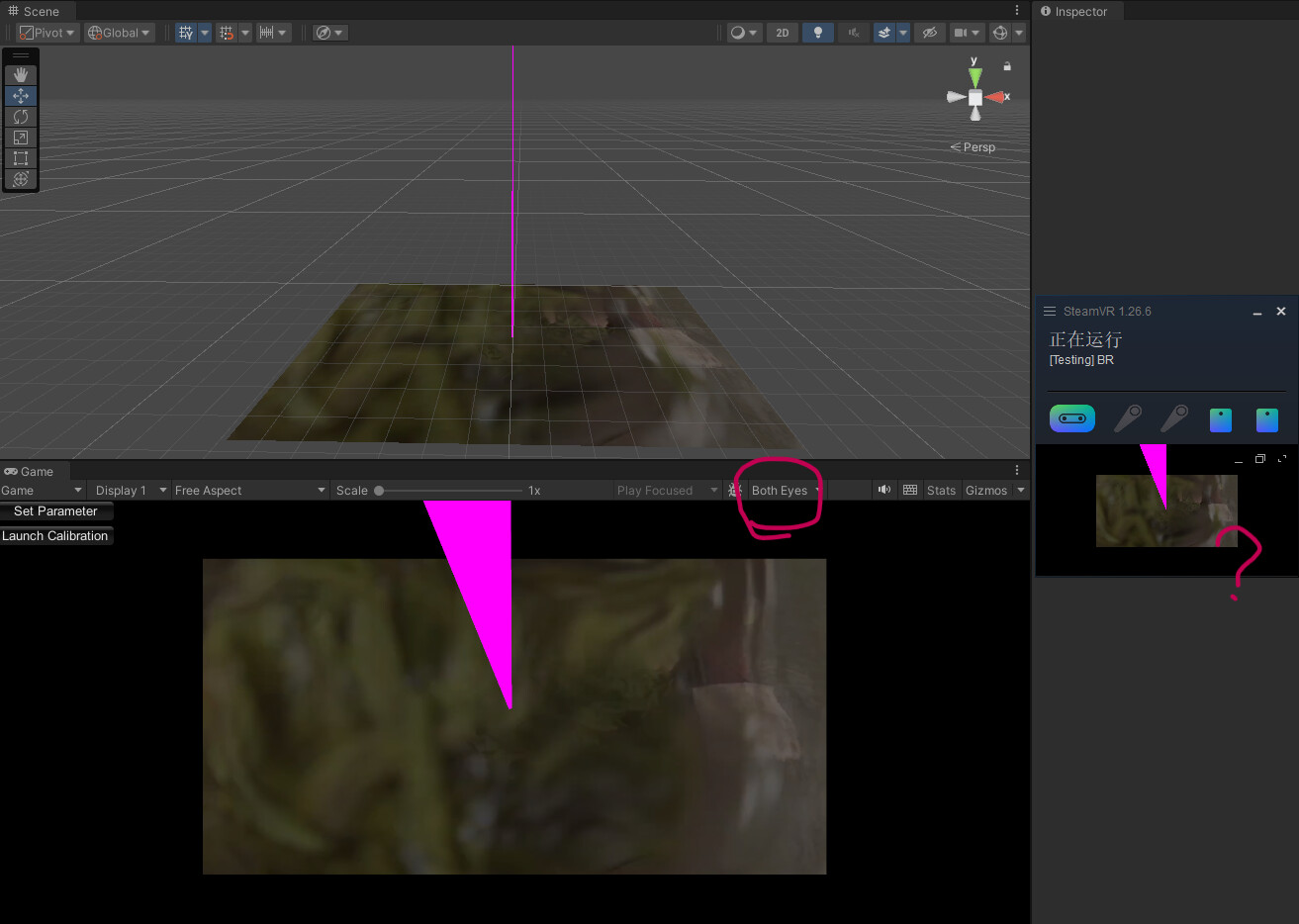Toggle scene lighting with the bulb icon

pos(817,32)
